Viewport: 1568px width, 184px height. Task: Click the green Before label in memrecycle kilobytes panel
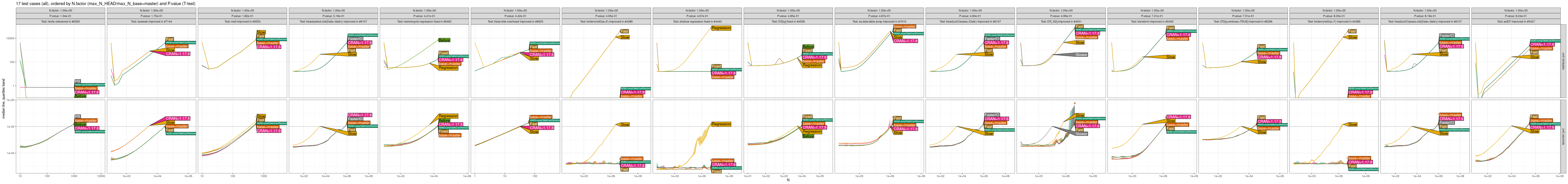coord(444,41)
